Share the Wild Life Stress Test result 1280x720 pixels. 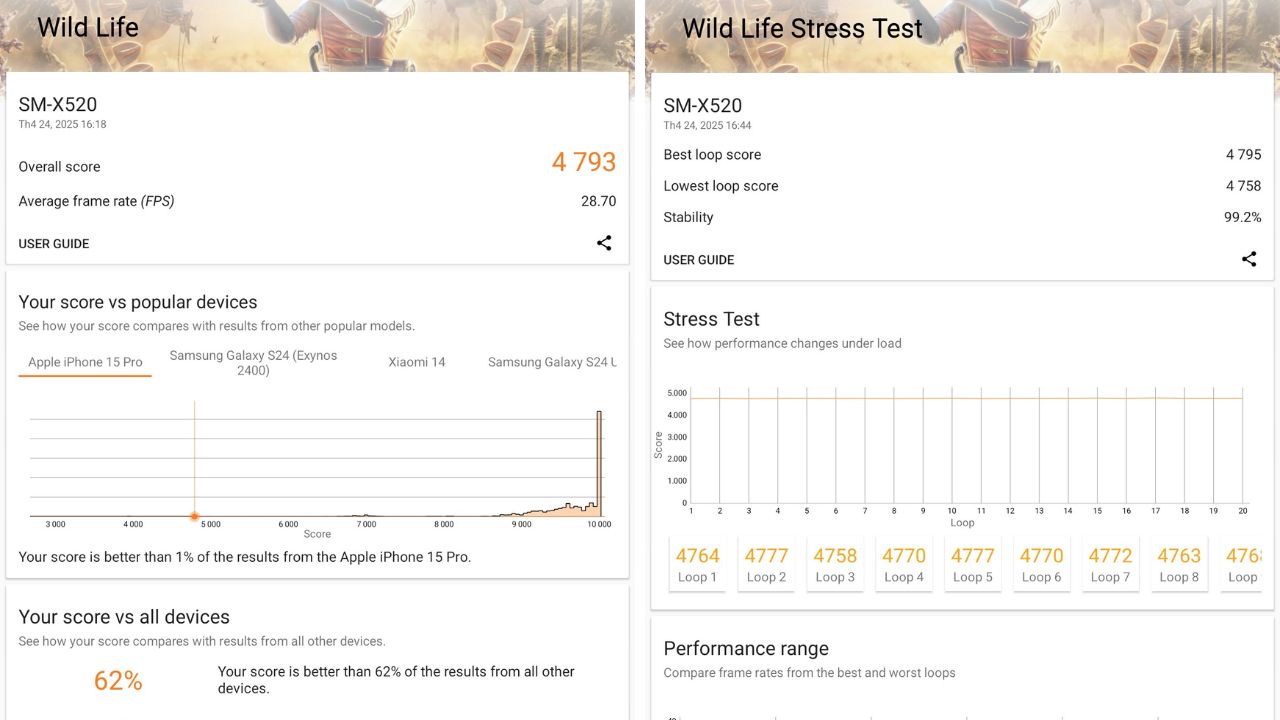tap(1249, 259)
